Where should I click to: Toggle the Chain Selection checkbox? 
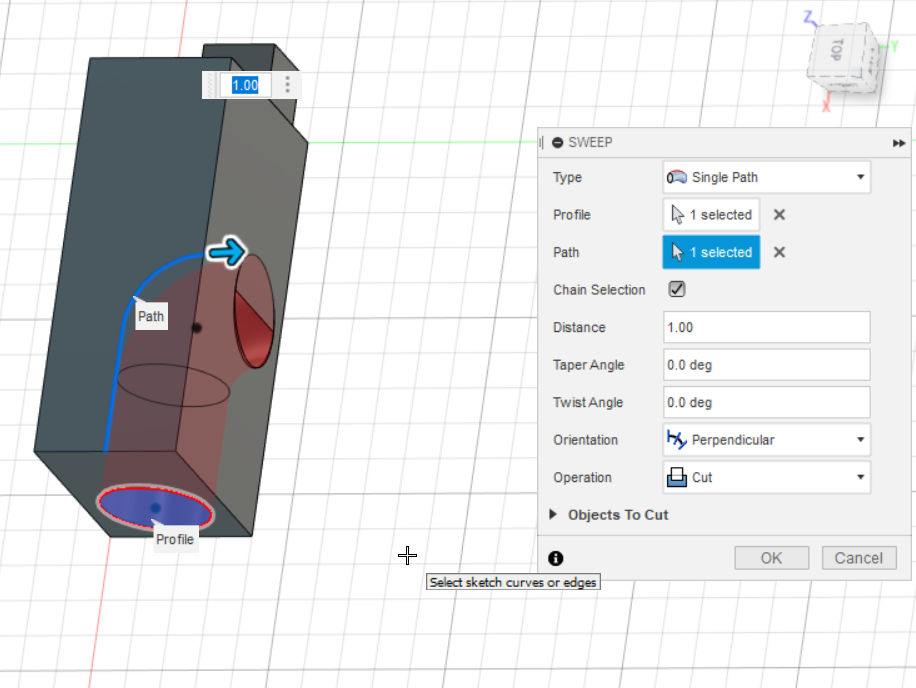677,290
